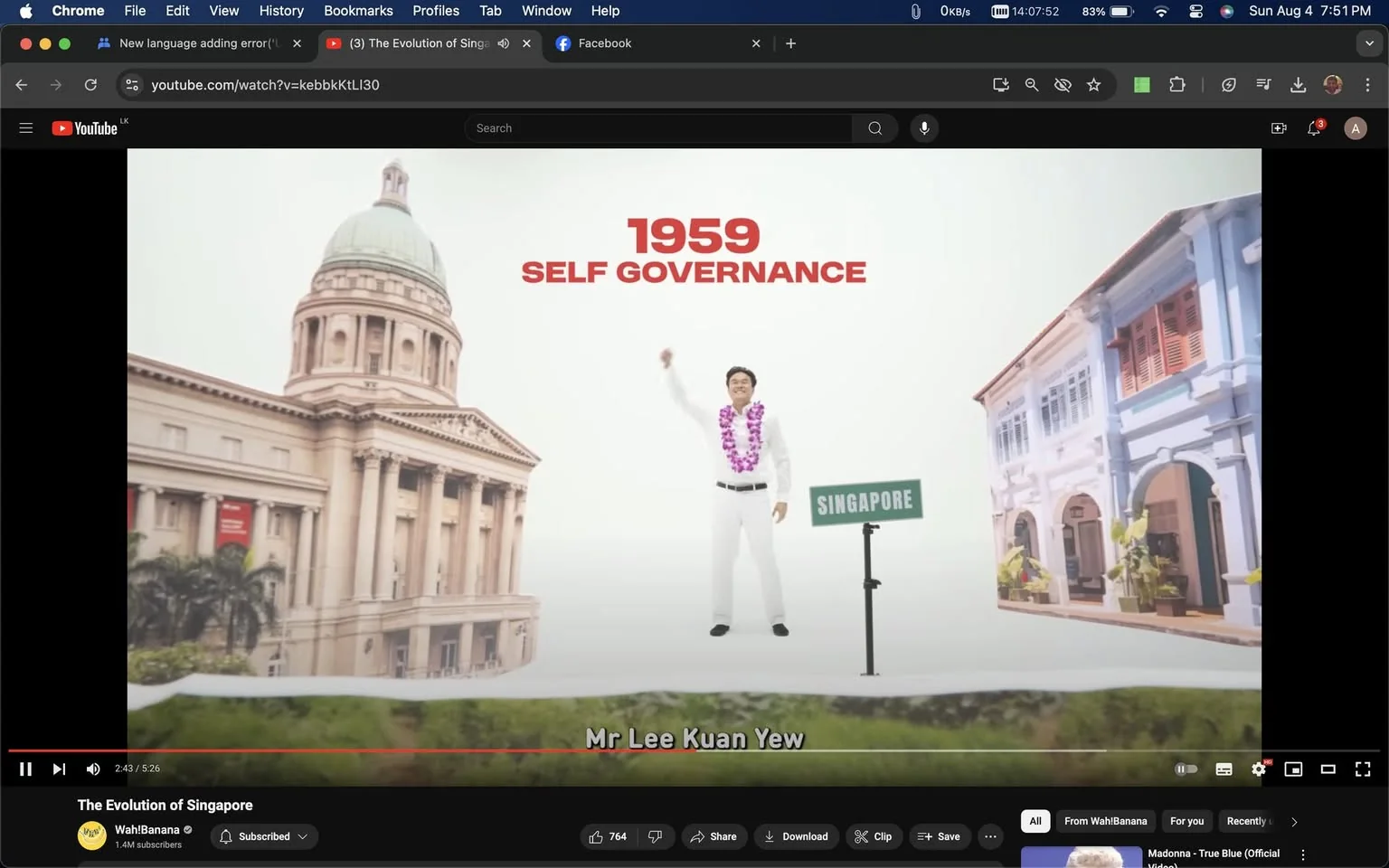Image resolution: width=1389 pixels, height=868 pixels.
Task: Open more actions ellipsis below video
Action: pyautogui.click(x=990, y=836)
